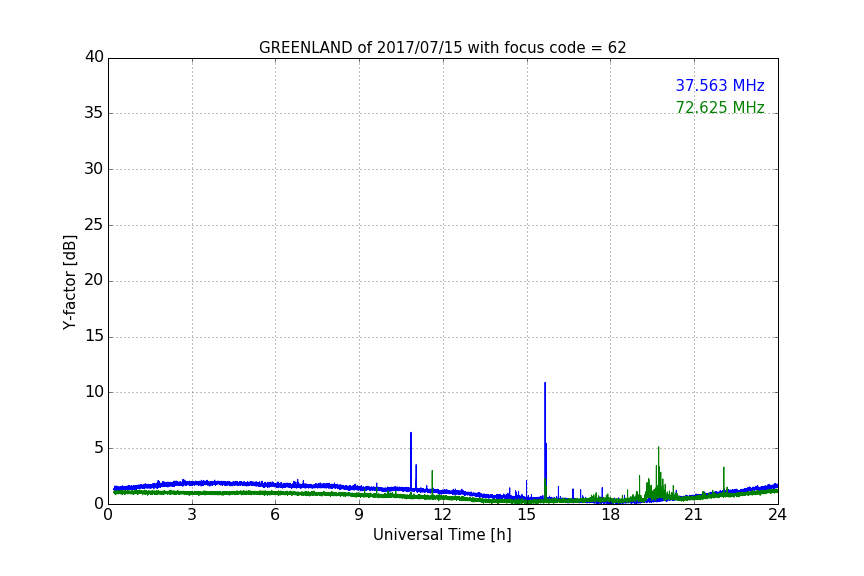The image size is (864, 576).
Task: Click the x-axis tick label '12'
Action: pyautogui.click(x=443, y=515)
